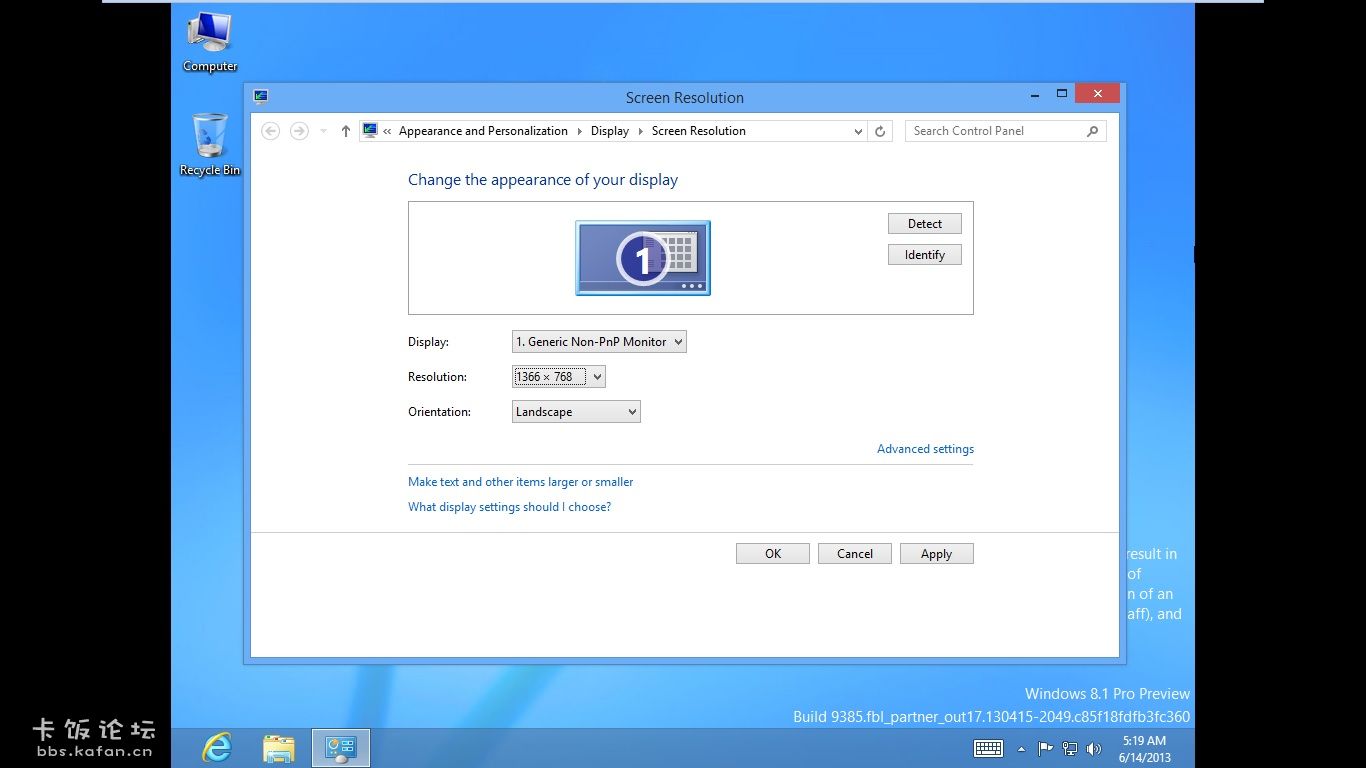The image size is (1366, 768).
Task: Expand address bar history dropdown
Action: pos(858,131)
